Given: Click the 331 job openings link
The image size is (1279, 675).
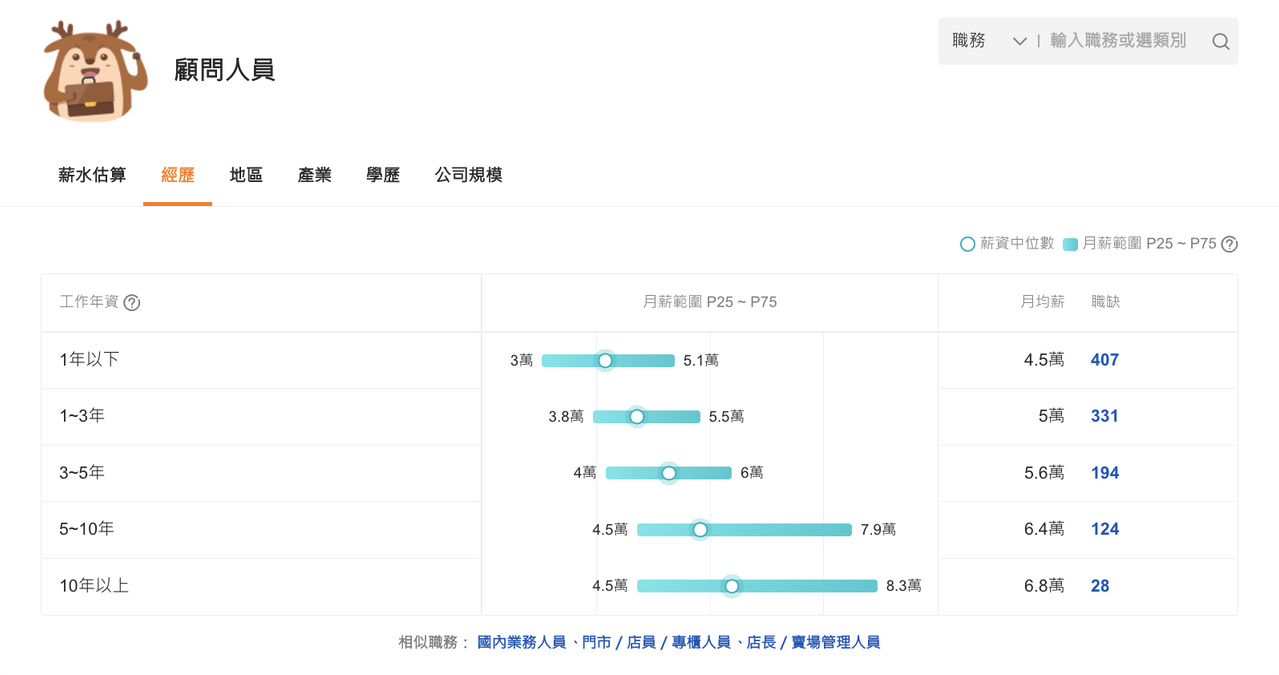Looking at the screenshot, I should [x=1104, y=416].
